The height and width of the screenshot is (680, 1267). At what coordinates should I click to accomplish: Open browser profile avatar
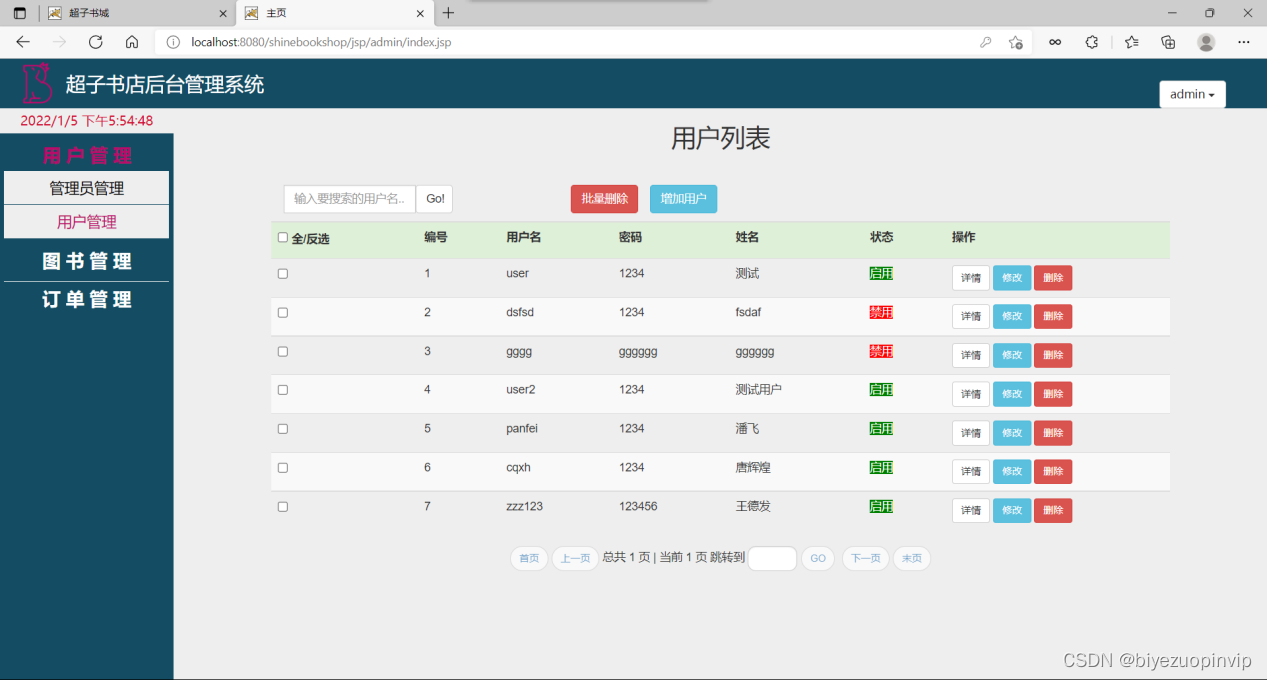click(x=1206, y=42)
